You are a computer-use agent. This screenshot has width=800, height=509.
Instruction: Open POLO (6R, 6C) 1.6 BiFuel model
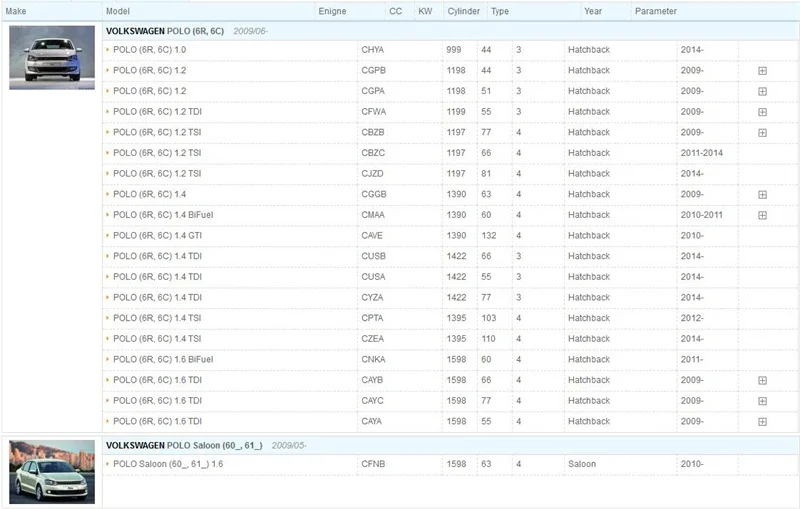click(x=163, y=360)
